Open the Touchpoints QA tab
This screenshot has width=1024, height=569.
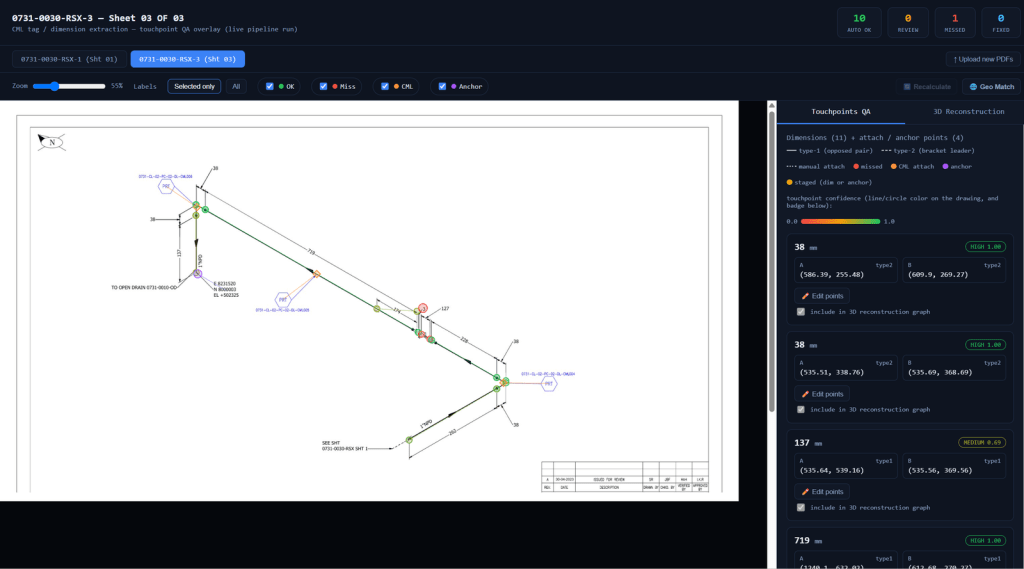(x=840, y=112)
